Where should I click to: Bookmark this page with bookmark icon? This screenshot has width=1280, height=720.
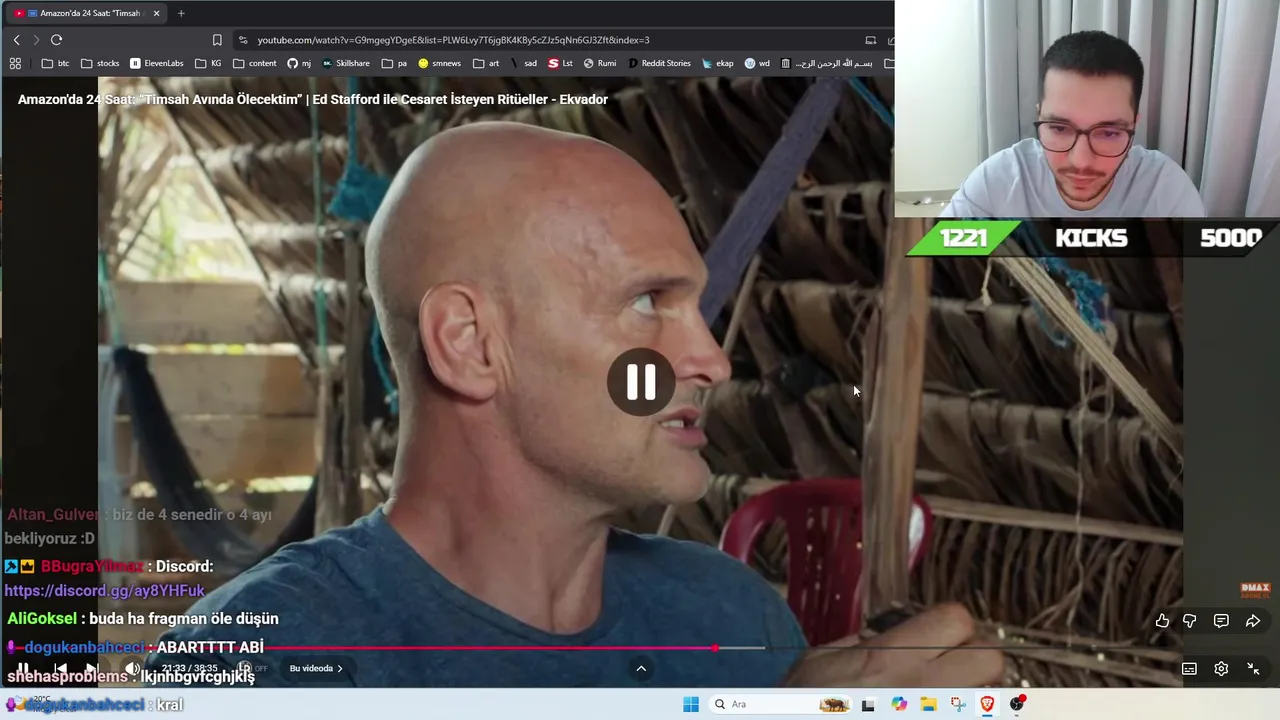pyautogui.click(x=217, y=40)
